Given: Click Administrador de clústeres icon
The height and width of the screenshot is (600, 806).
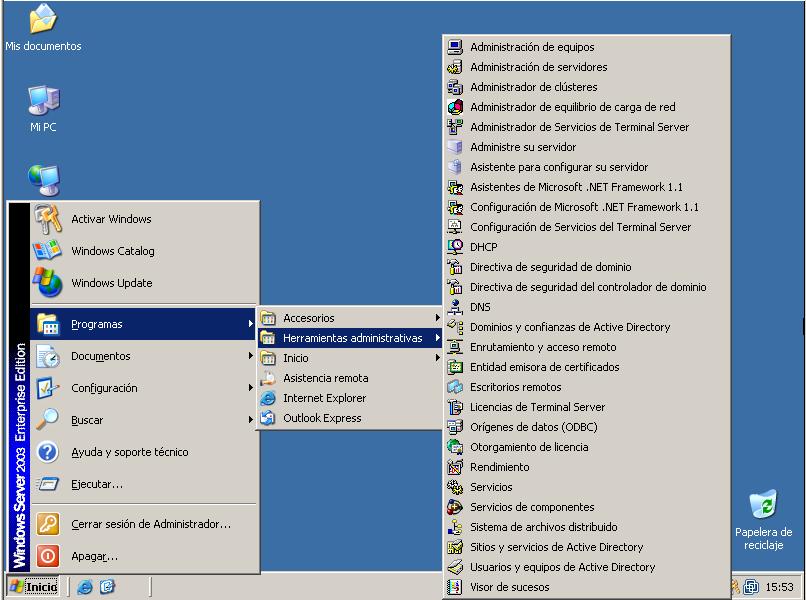Looking at the screenshot, I should click(455, 87).
